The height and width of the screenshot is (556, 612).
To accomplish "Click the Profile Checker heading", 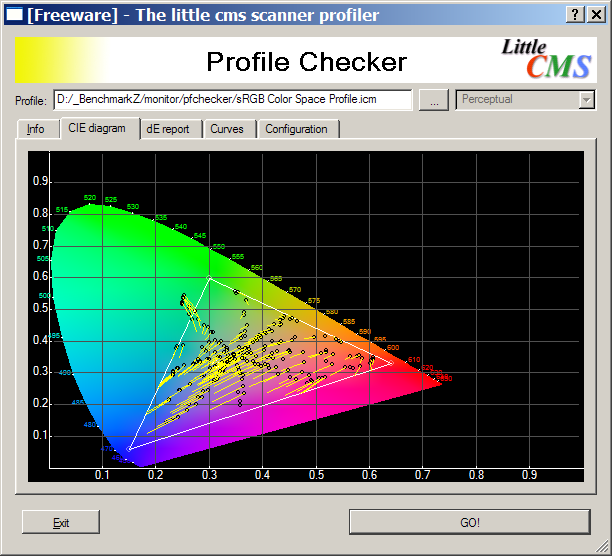I will point(306,62).
